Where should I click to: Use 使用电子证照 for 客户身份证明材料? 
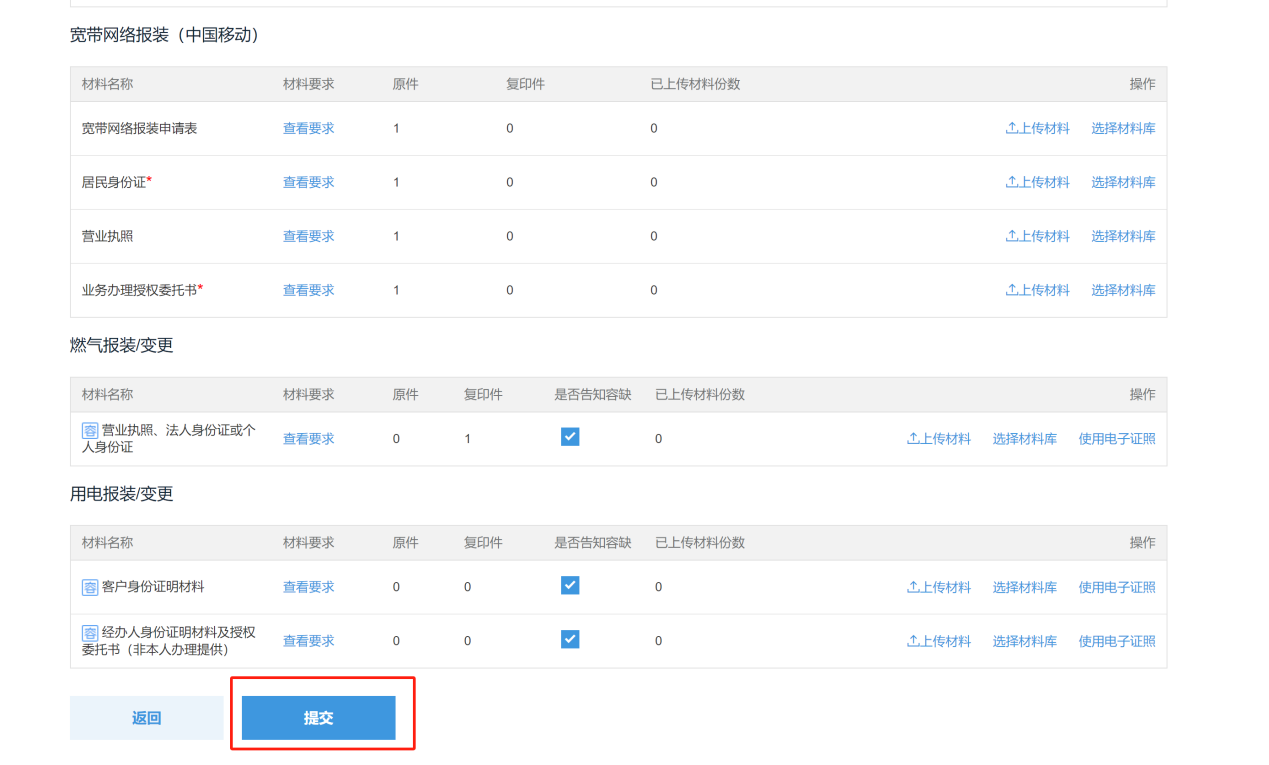pos(1117,587)
